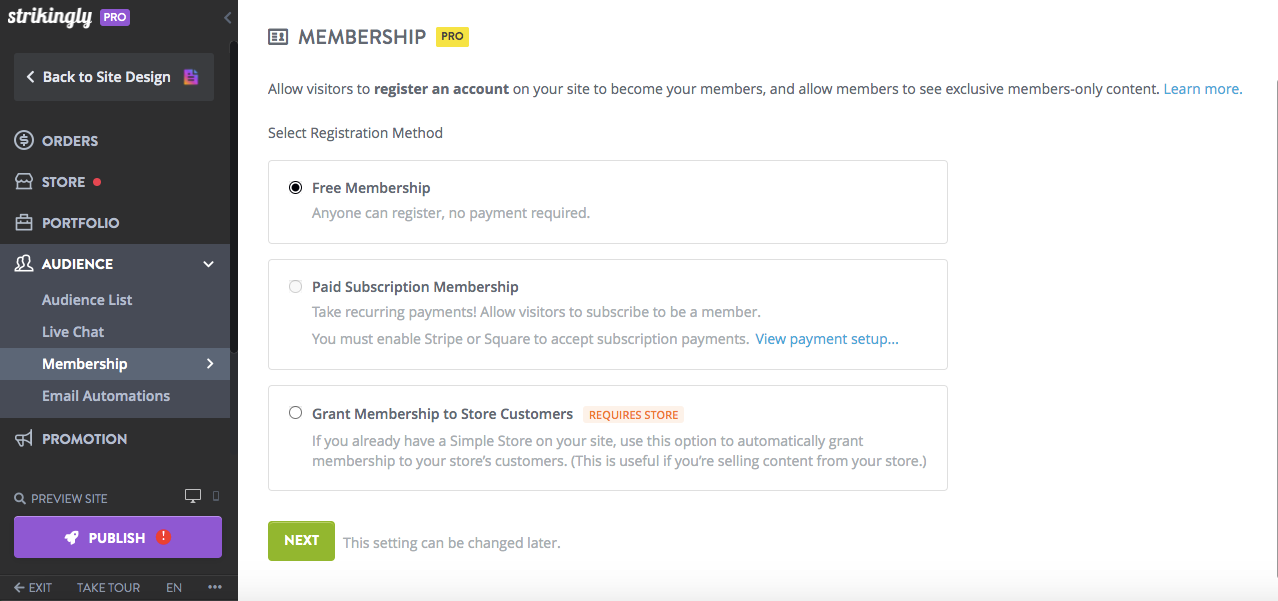Screen dimensions: 1278x601
Task: Select Free Membership registration method
Action: tap(295, 187)
